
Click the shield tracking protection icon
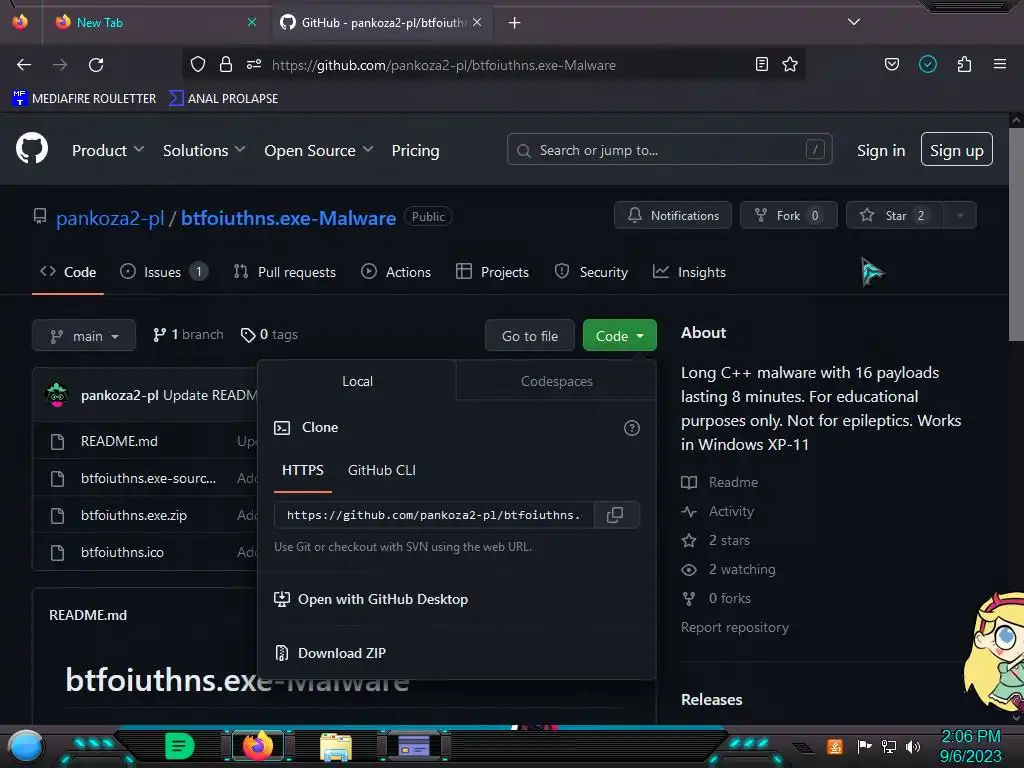tap(198, 64)
